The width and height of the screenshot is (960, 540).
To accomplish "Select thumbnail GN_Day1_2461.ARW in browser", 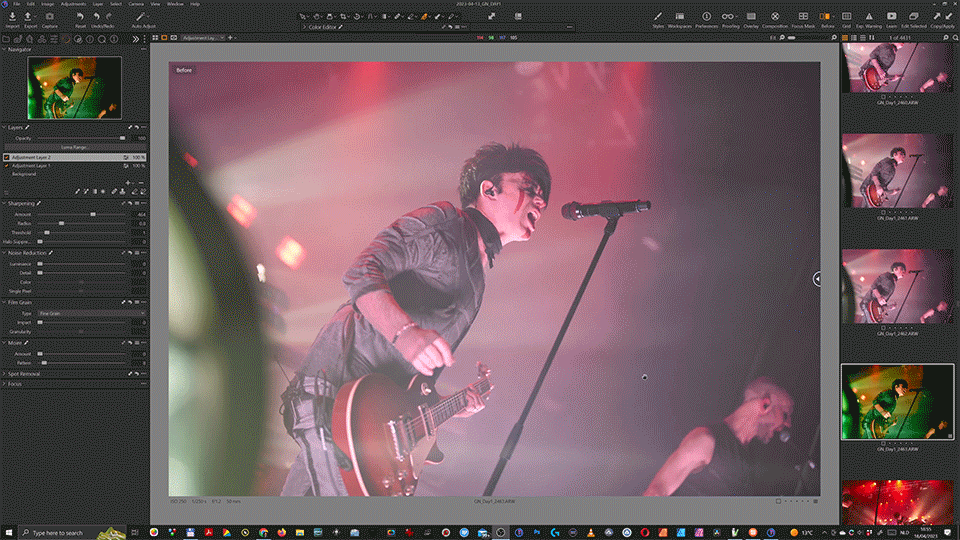I will [x=897, y=171].
